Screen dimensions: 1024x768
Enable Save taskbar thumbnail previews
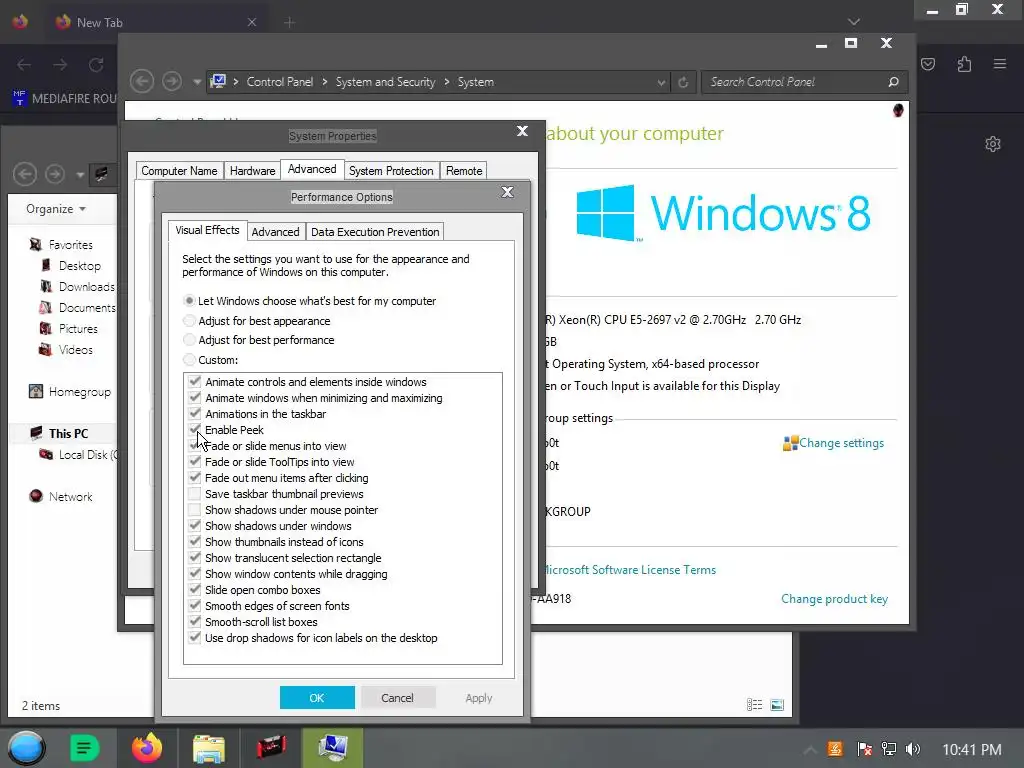pos(195,494)
